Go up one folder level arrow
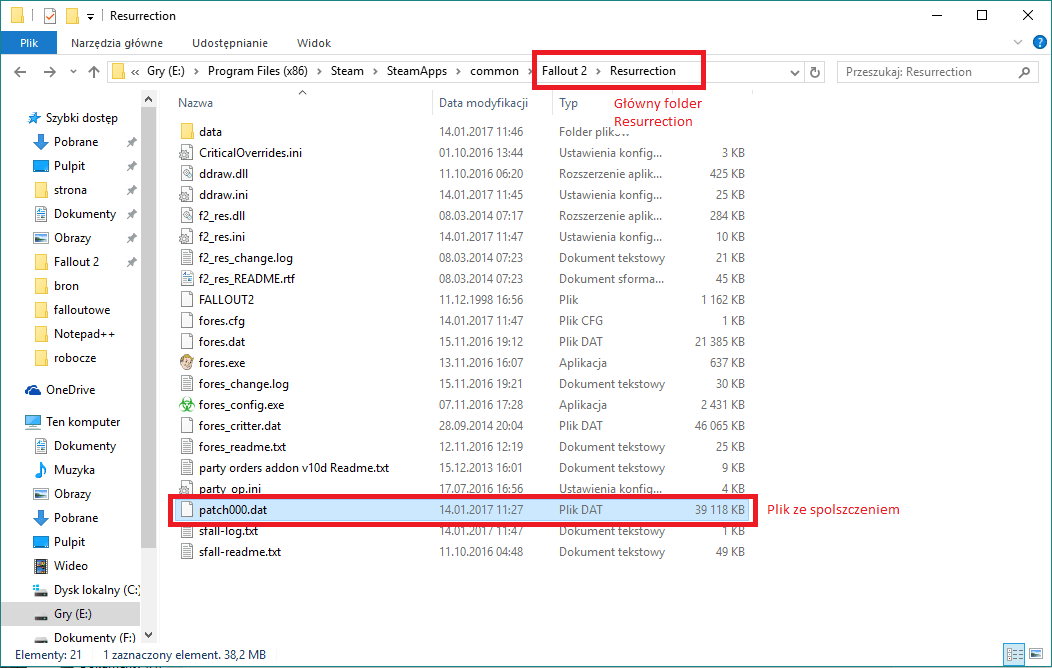The height and width of the screenshot is (668, 1052). 94,72
